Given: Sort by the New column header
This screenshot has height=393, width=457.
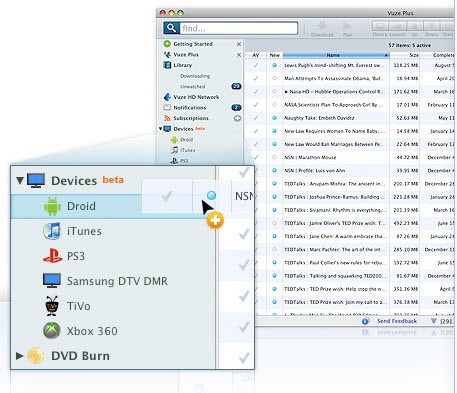Looking at the screenshot, I should tap(275, 55).
